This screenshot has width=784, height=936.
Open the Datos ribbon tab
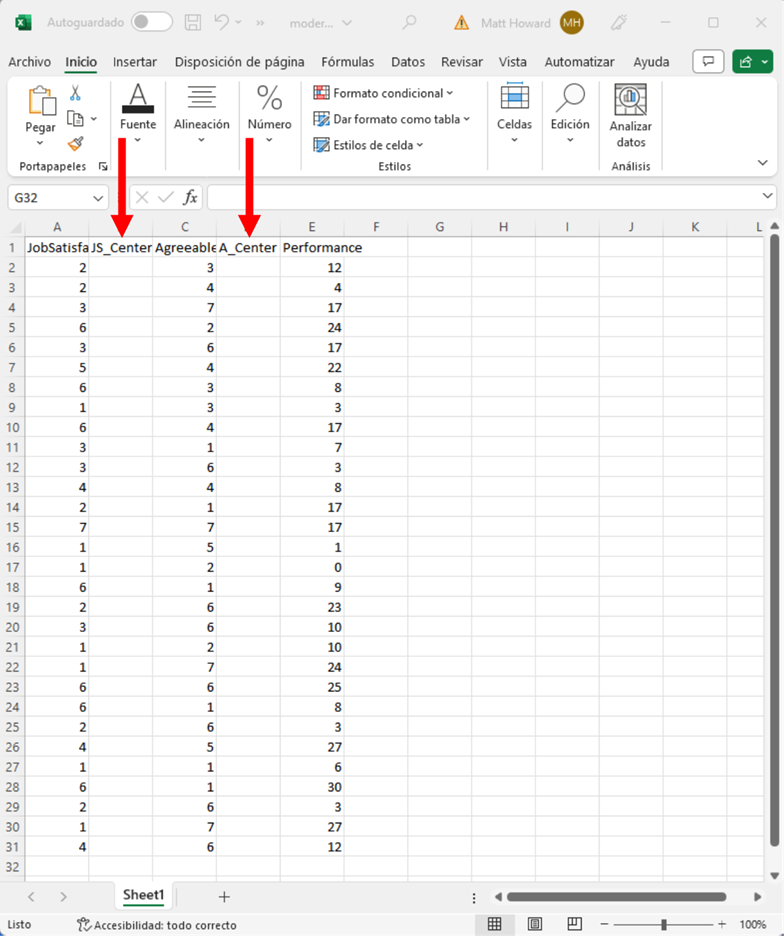[407, 62]
